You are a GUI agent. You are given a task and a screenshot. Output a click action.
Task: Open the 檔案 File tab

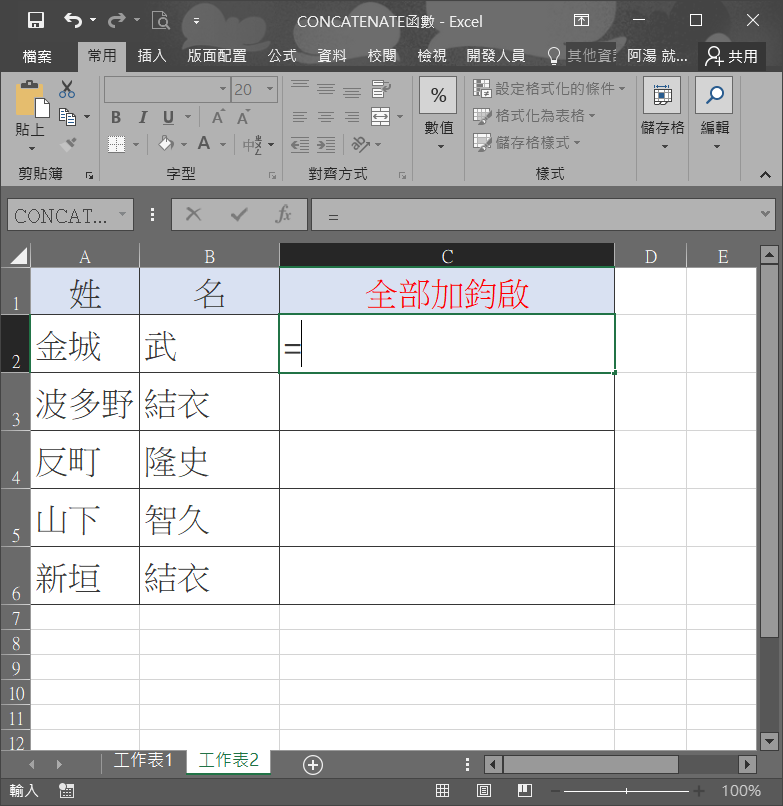37,56
